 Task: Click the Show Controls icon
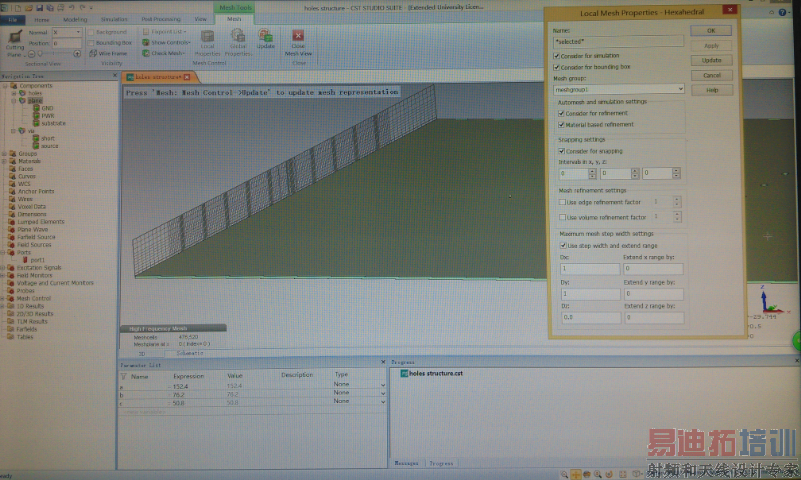pos(146,42)
